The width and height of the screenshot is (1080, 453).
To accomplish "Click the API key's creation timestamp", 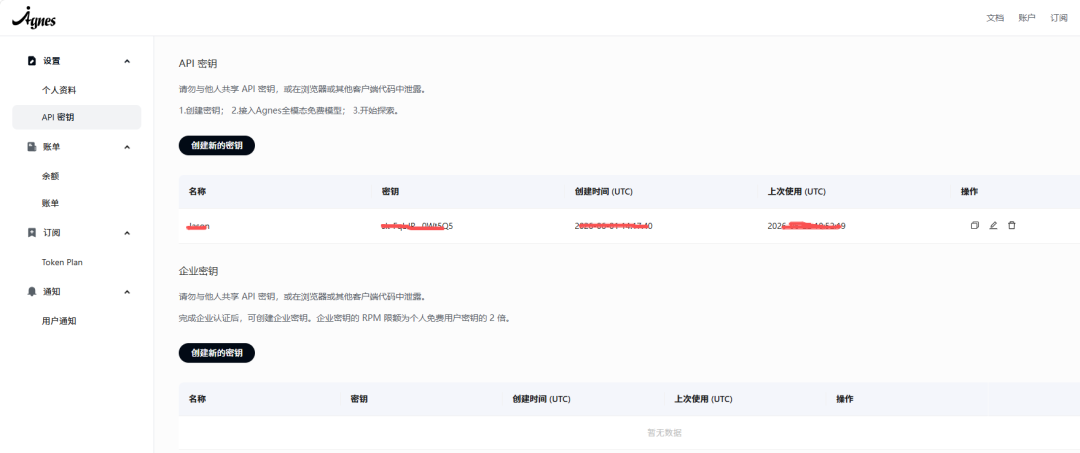I will [614, 225].
